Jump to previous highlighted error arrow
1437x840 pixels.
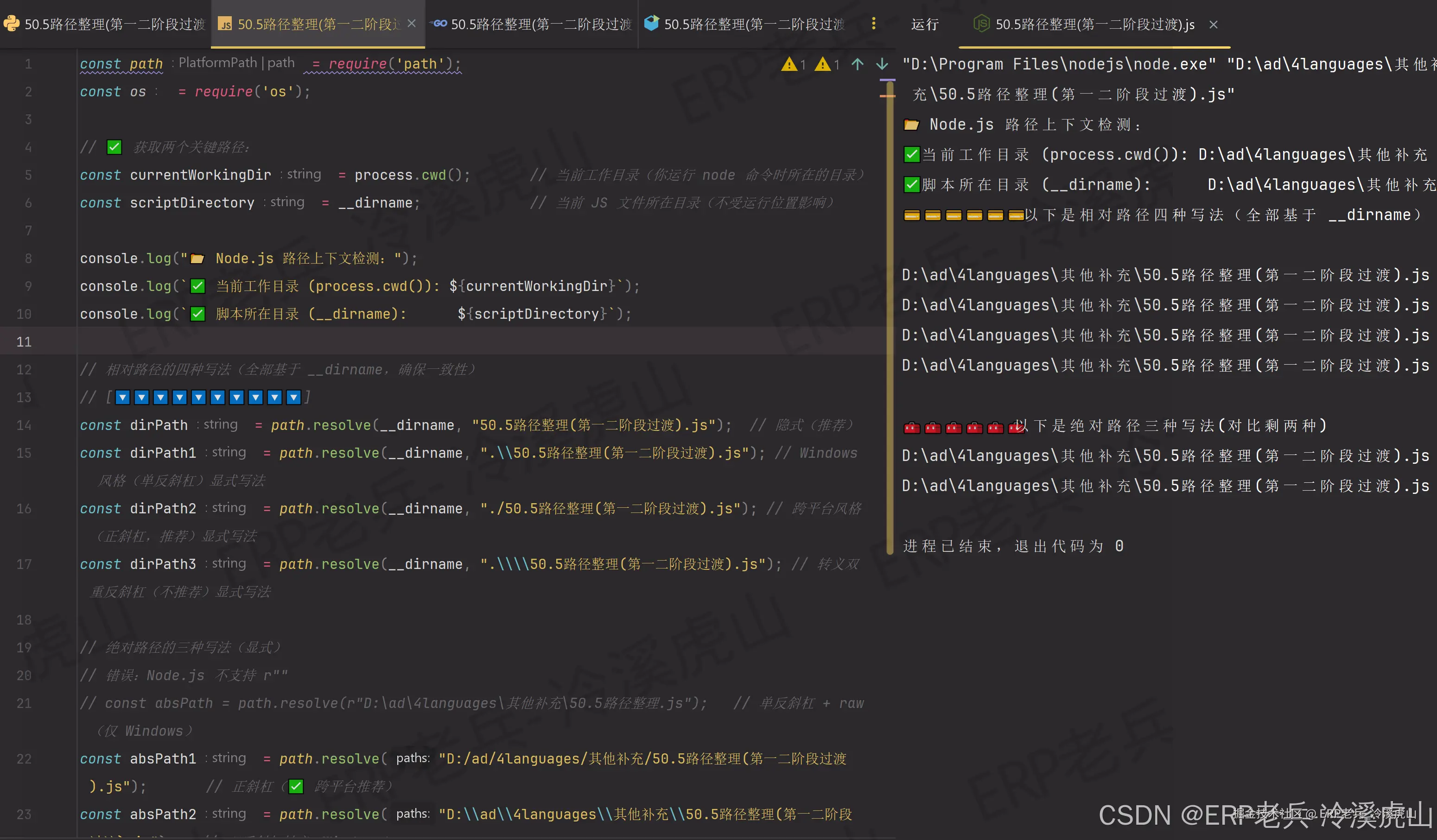[x=857, y=64]
